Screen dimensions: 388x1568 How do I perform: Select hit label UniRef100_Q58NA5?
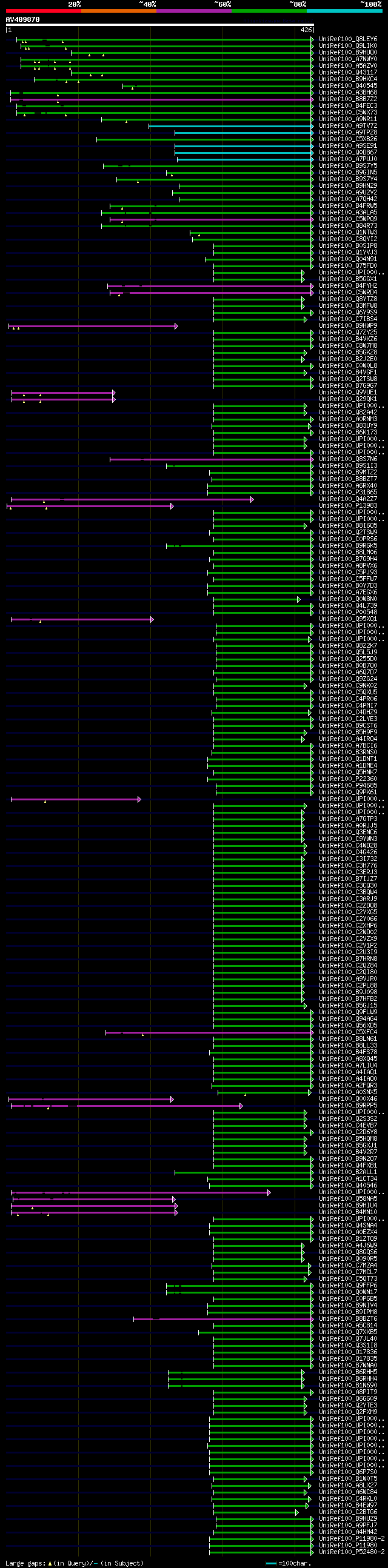pos(348,1199)
